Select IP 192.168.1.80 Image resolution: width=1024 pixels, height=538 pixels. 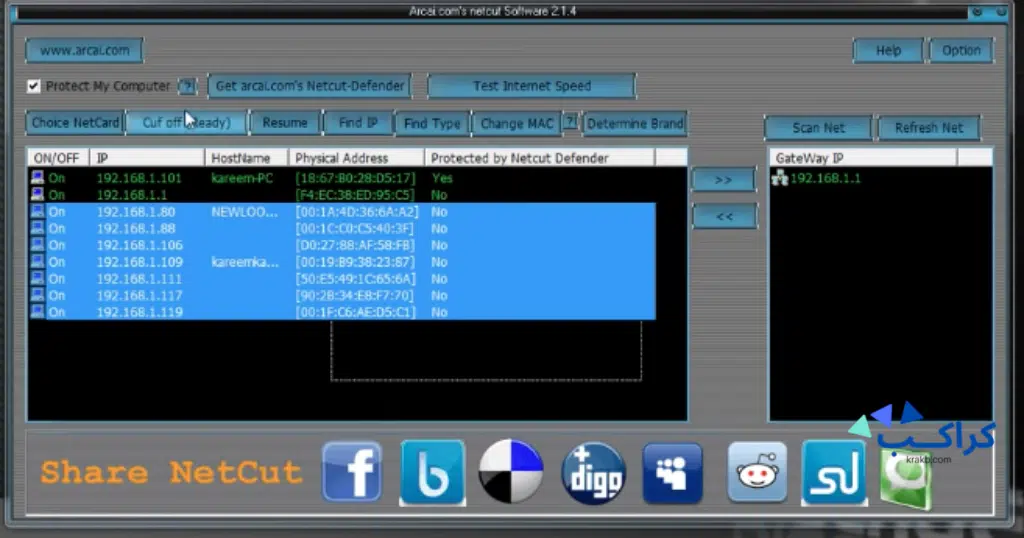pyautogui.click(x=136, y=212)
